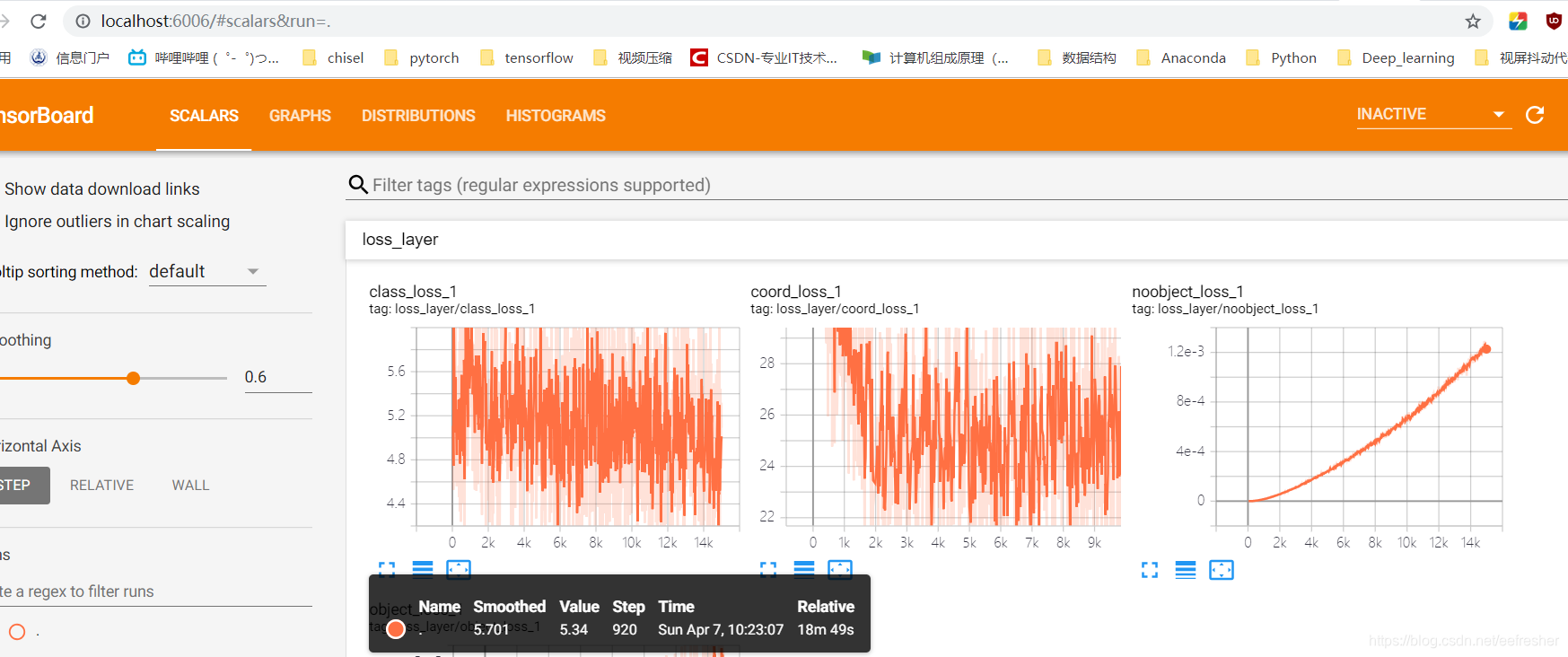Expand coord_loss_1 chart to full size
Image resolution: width=1568 pixels, height=657 pixels.
pyautogui.click(x=768, y=569)
